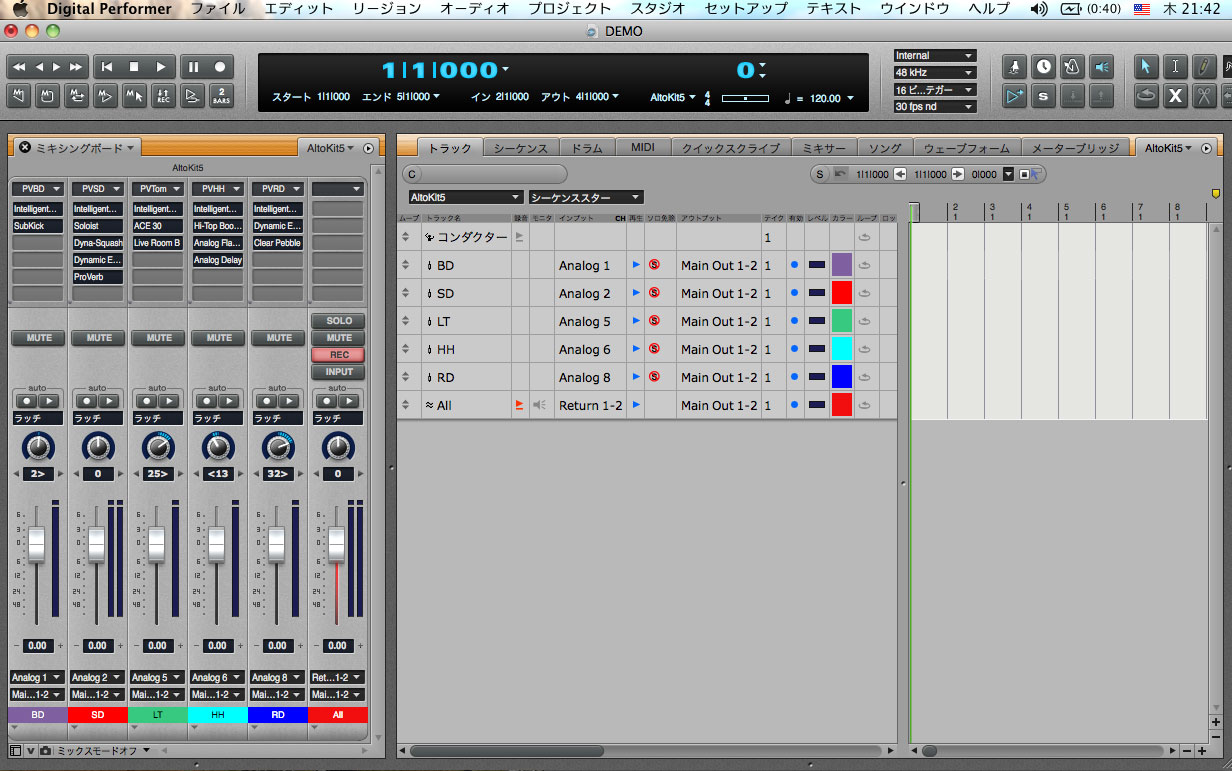This screenshot has height=771, width=1232.
Task: Click the system volume icon in the menu bar
Action: (1039, 9)
